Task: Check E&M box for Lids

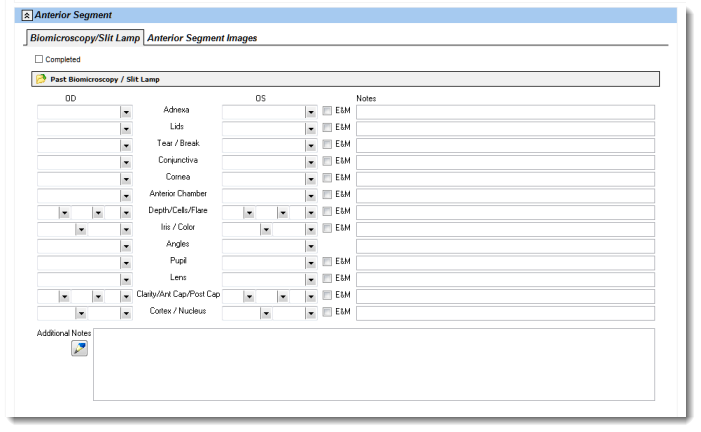Action: (327, 127)
